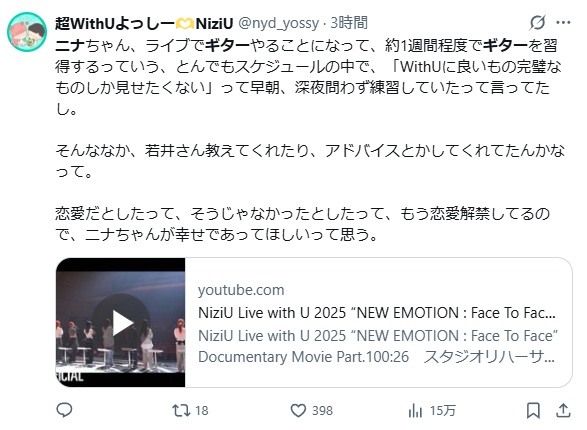Click the 398 like count
The width and height of the screenshot is (587, 430).
(x=322, y=411)
